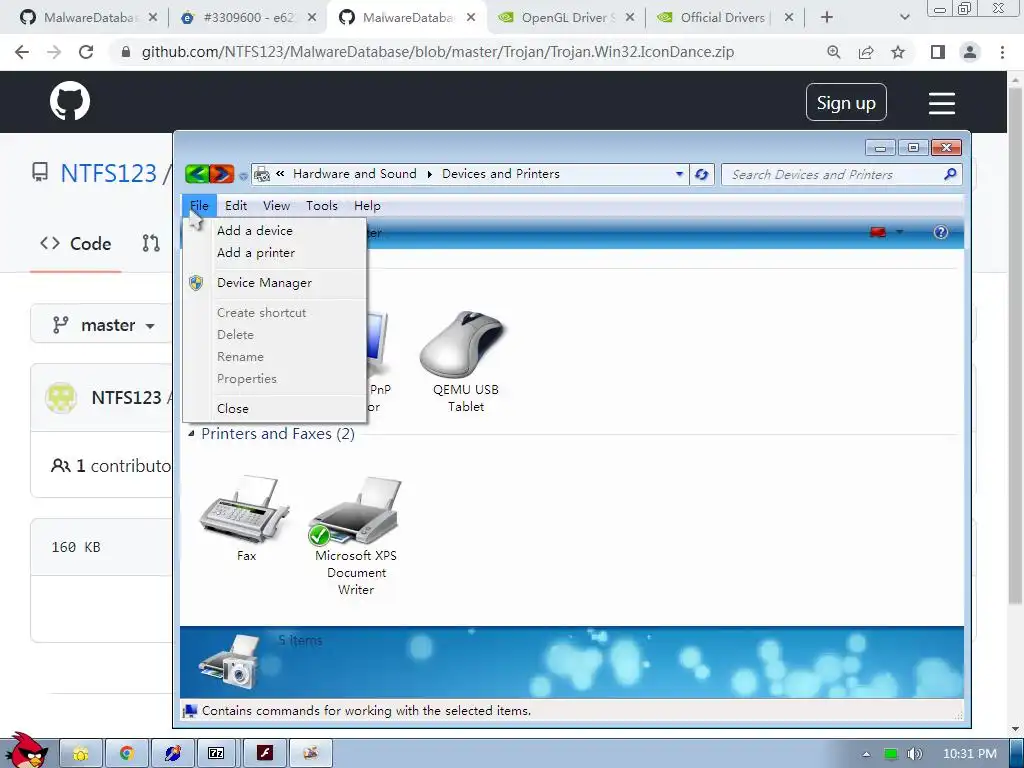Click the GitHub Octocat logo
The width and height of the screenshot is (1024, 768).
70,101
